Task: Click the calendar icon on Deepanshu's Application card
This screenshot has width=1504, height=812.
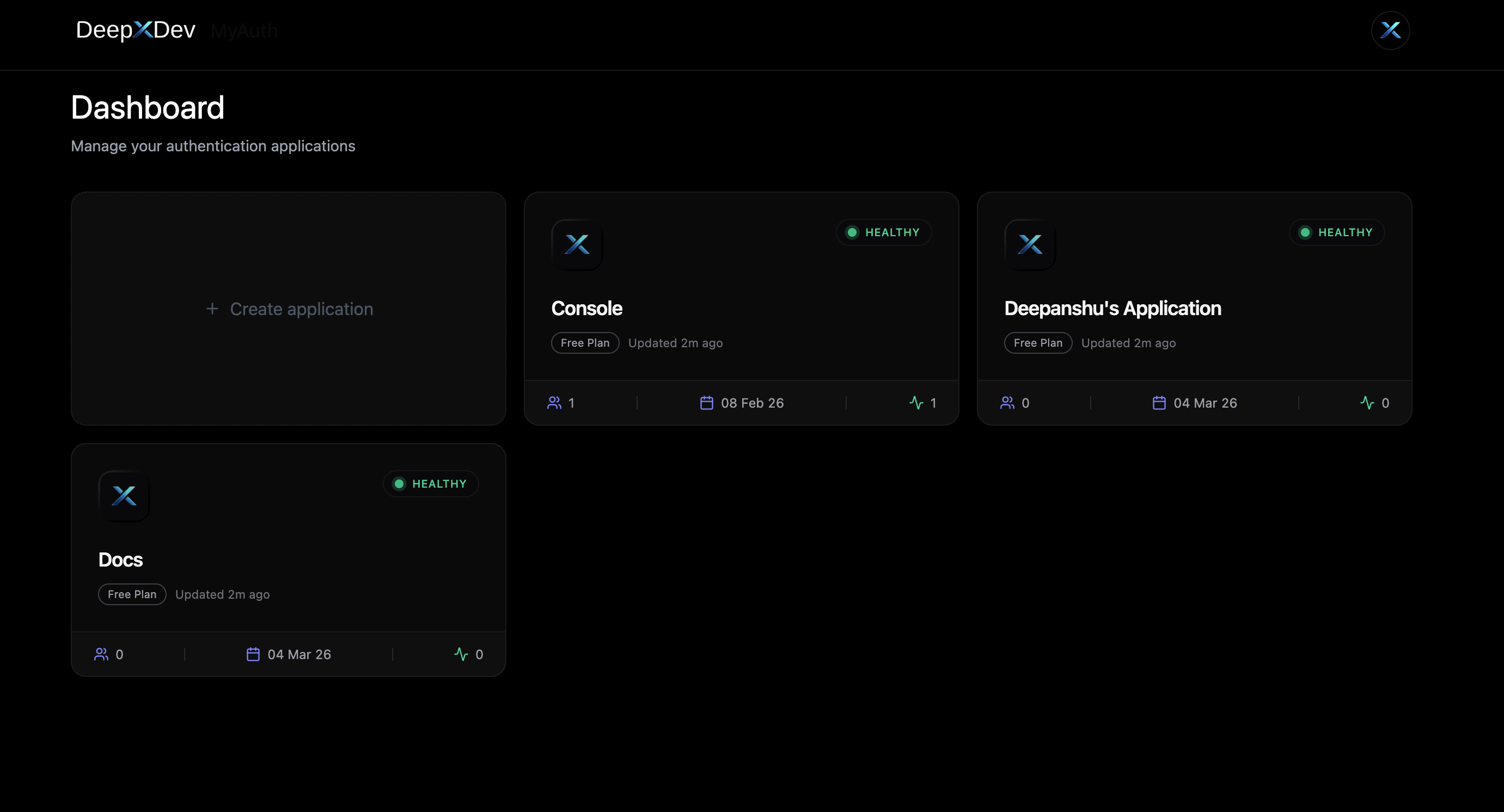Action: (1159, 403)
